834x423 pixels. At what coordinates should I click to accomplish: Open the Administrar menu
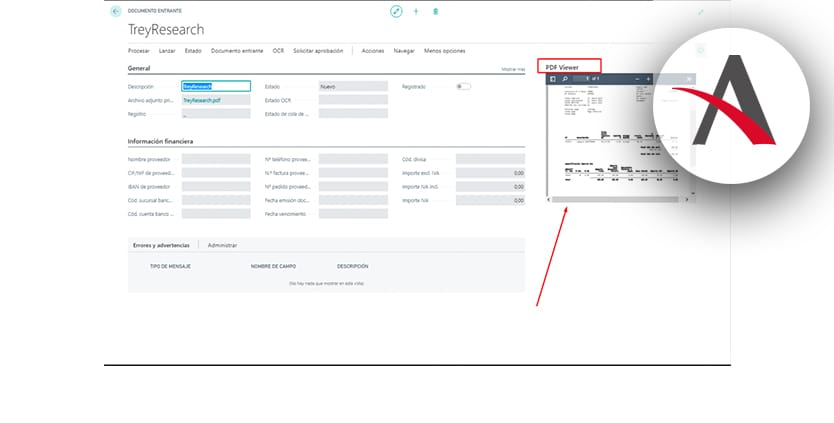click(222, 245)
